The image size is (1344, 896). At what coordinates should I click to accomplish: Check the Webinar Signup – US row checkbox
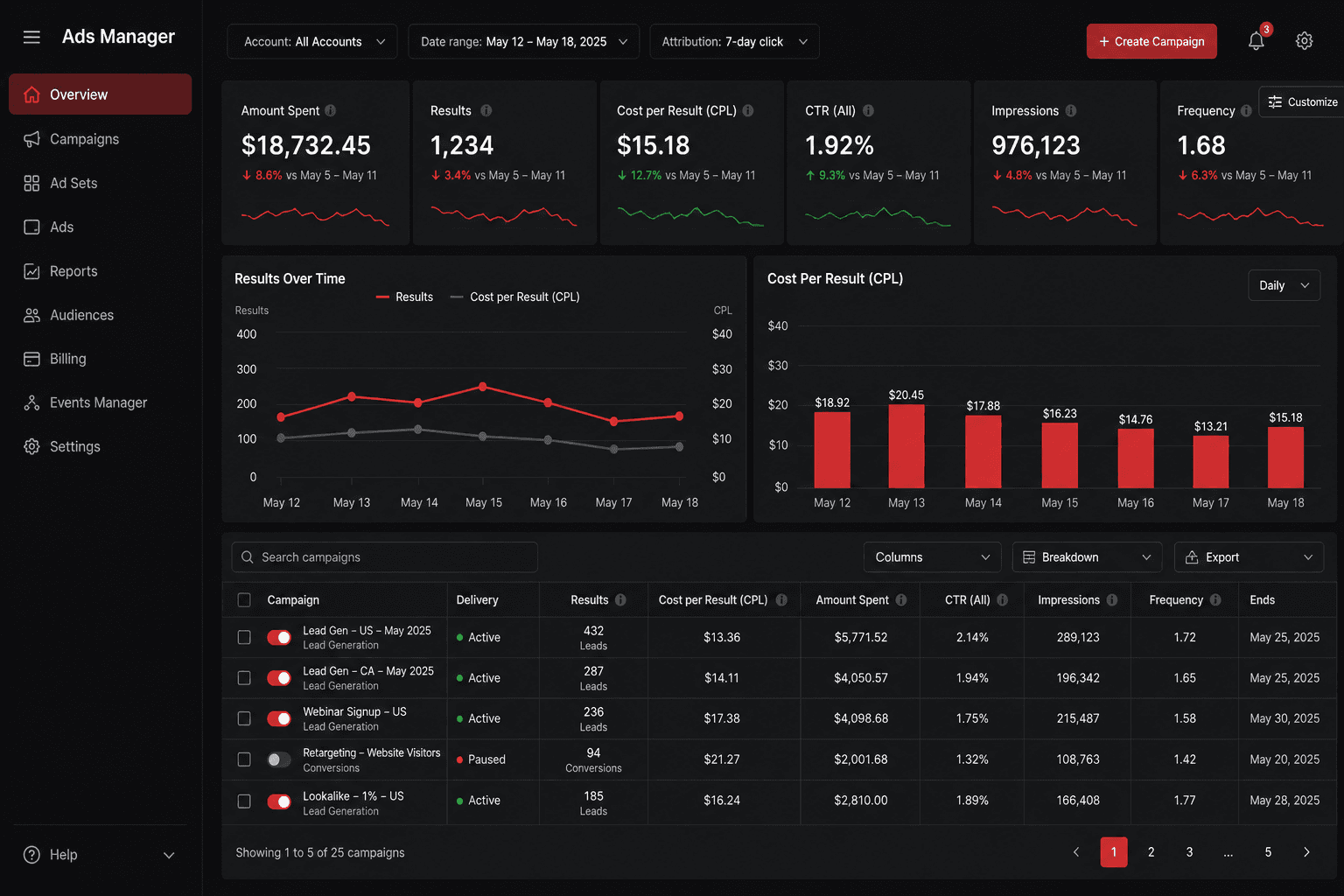coord(244,718)
